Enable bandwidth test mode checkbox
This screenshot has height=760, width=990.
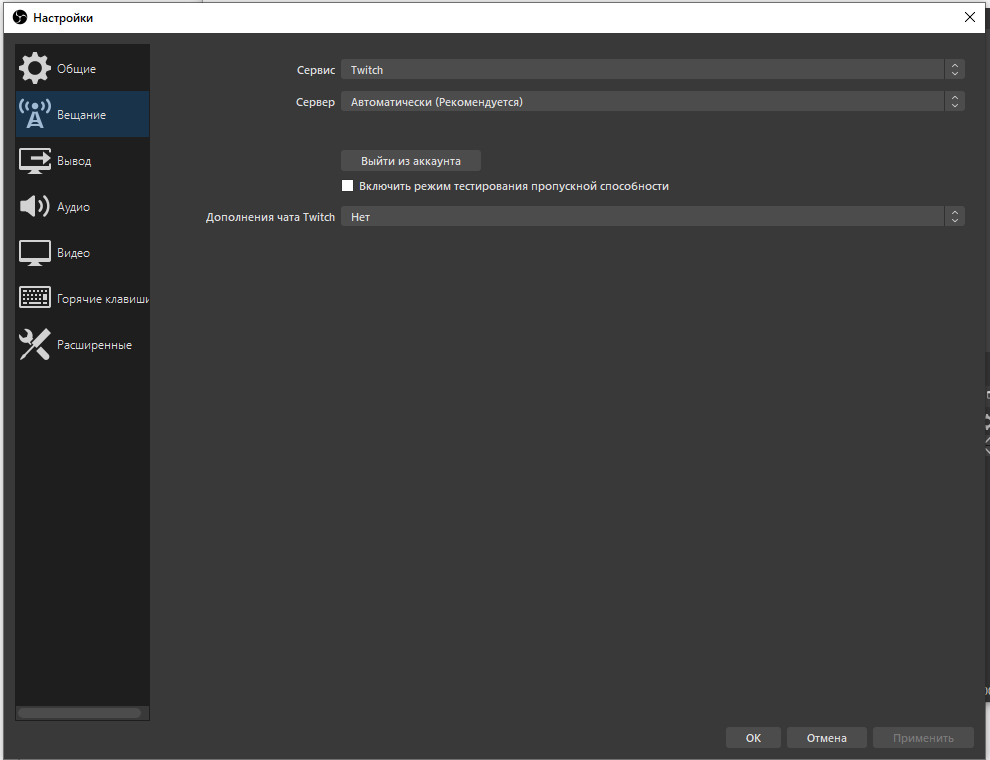(347, 186)
